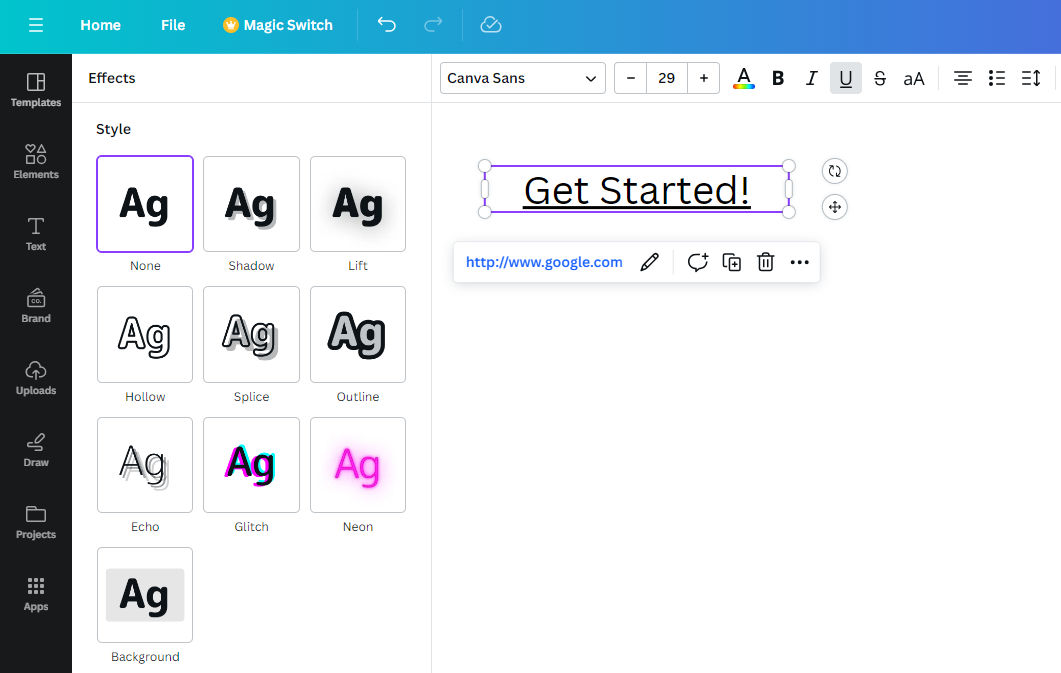Click the font size field showing 29
Image resolution: width=1061 pixels, height=673 pixels.
[x=667, y=78]
